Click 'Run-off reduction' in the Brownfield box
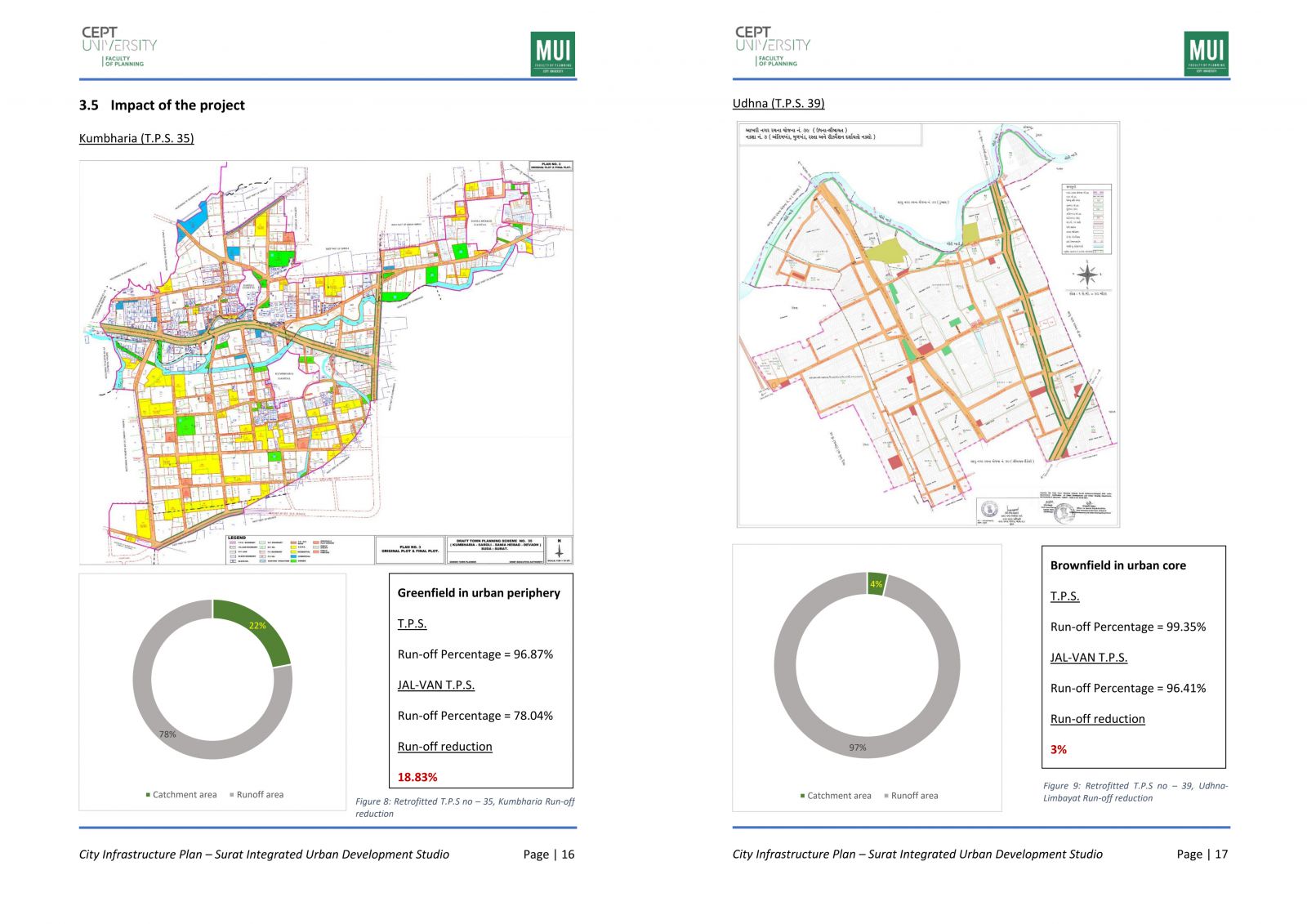This screenshot has height=924, width=1307. click(1098, 719)
